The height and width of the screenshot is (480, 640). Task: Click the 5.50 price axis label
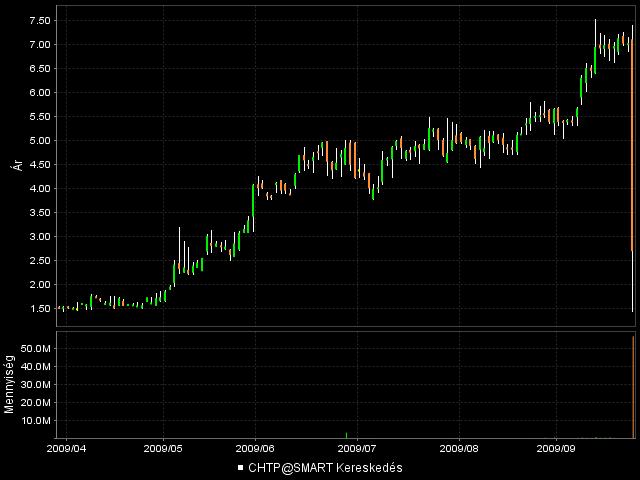[x=40, y=117]
